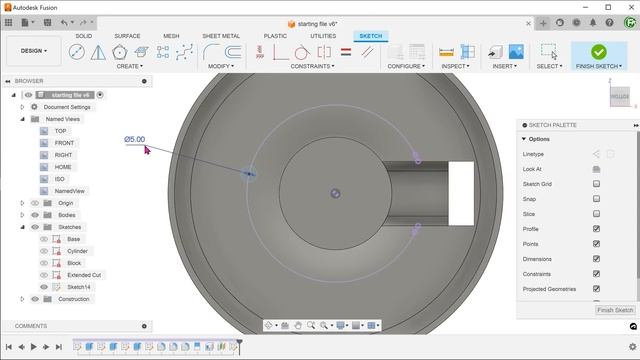Open the CREATE dropdown menu
The width and height of the screenshot is (640, 360).
point(130,66)
